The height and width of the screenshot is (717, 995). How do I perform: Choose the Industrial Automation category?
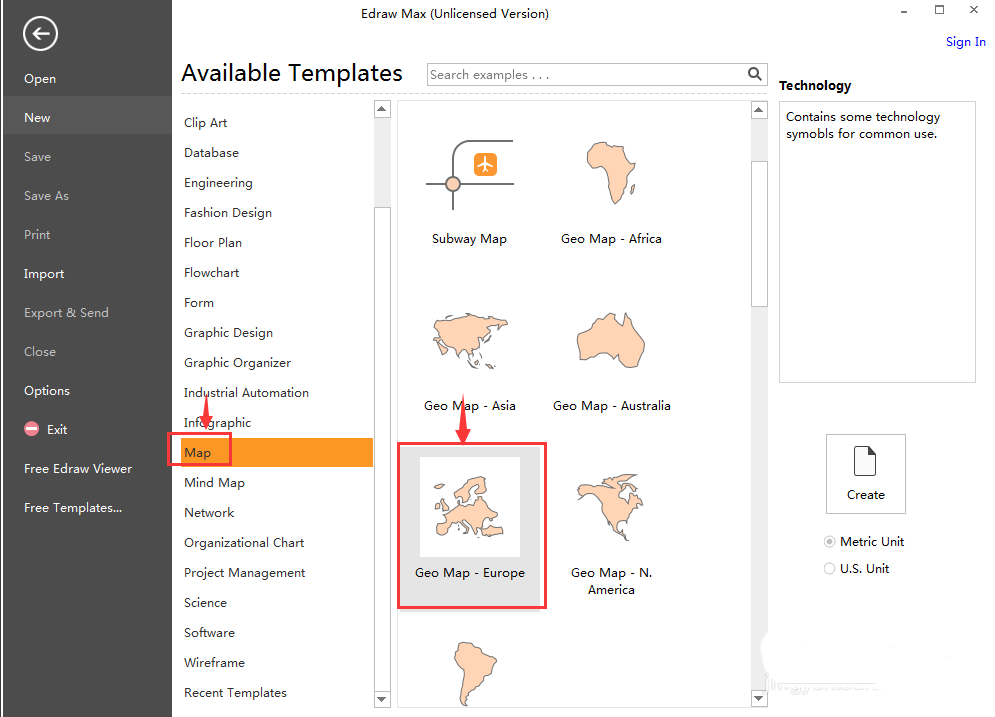tap(246, 393)
